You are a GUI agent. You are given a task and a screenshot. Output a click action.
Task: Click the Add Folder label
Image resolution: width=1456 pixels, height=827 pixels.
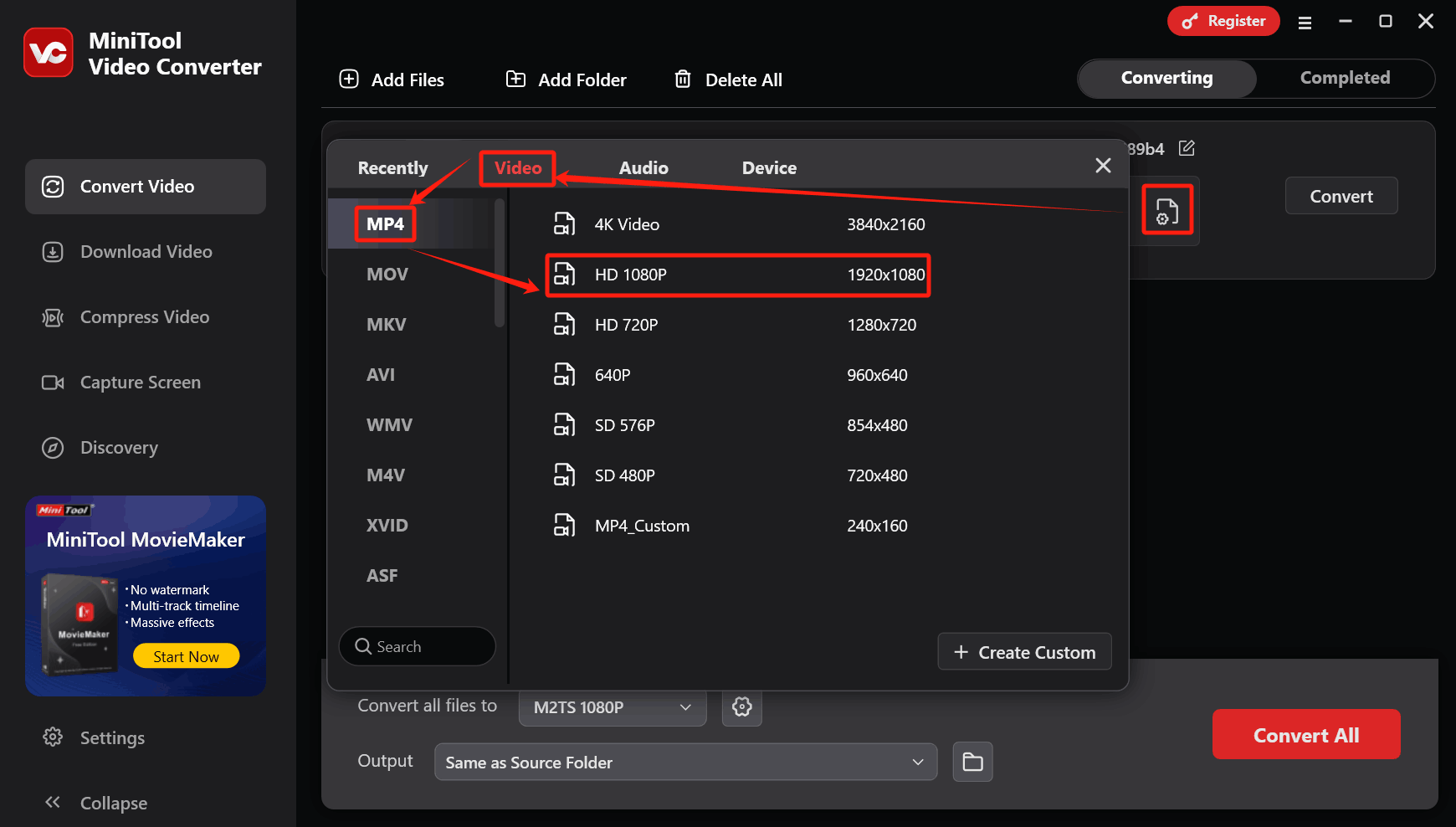click(582, 80)
